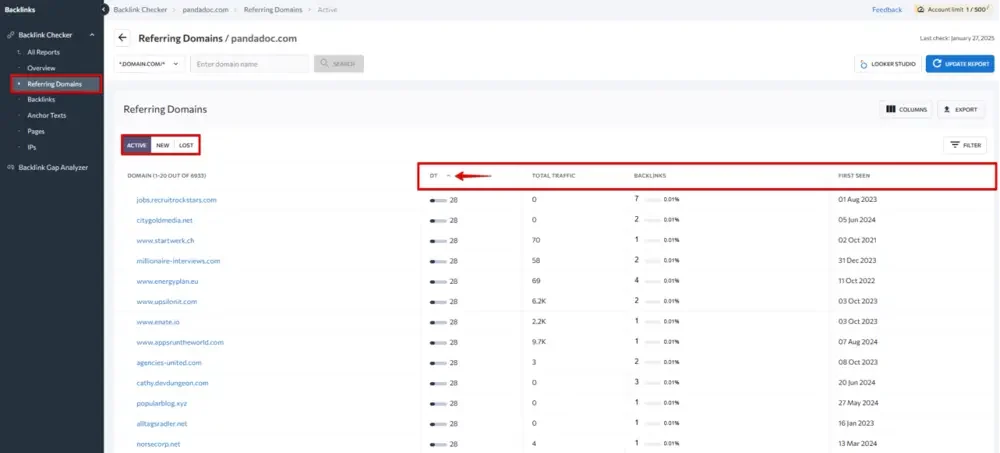Click the Export button
Image resolution: width=1000 pixels, height=453 pixels.
click(x=960, y=110)
